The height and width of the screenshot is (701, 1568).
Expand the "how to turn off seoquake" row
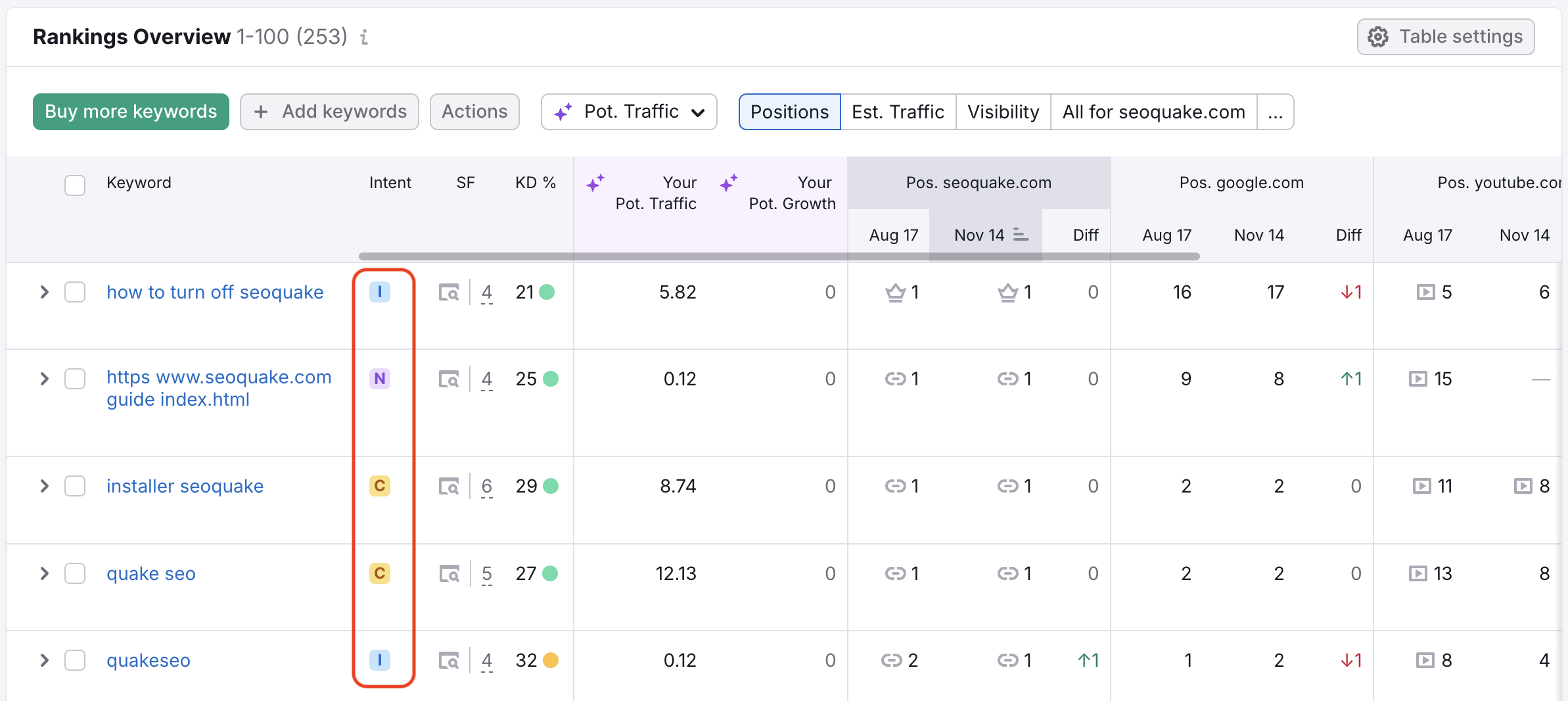point(43,293)
